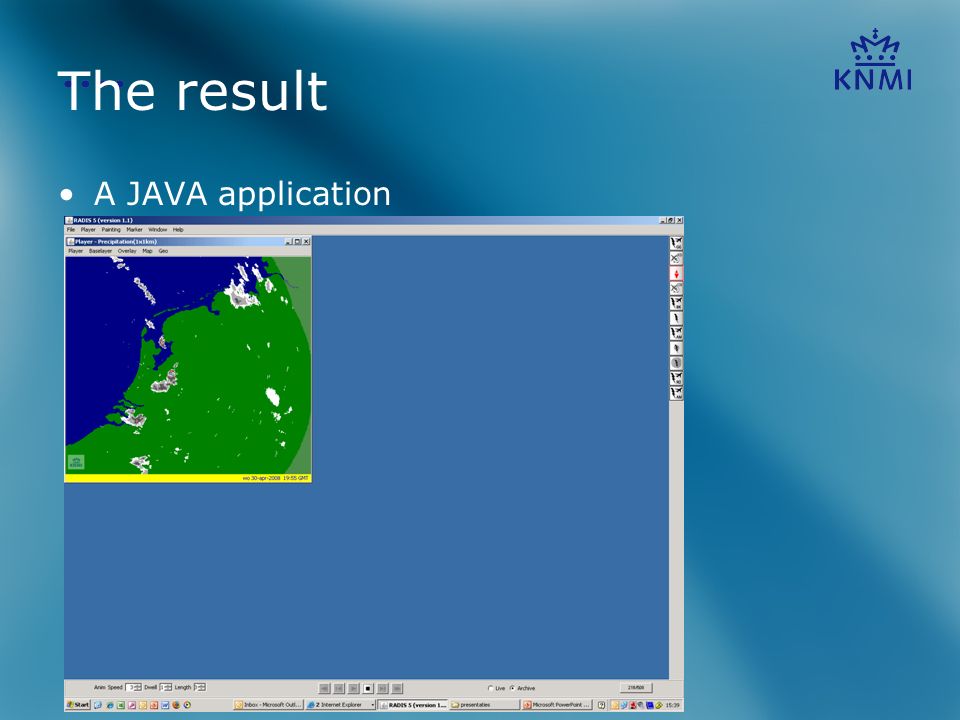Step one frame forward right of Stop
This screenshot has height=720, width=960.
click(383, 688)
